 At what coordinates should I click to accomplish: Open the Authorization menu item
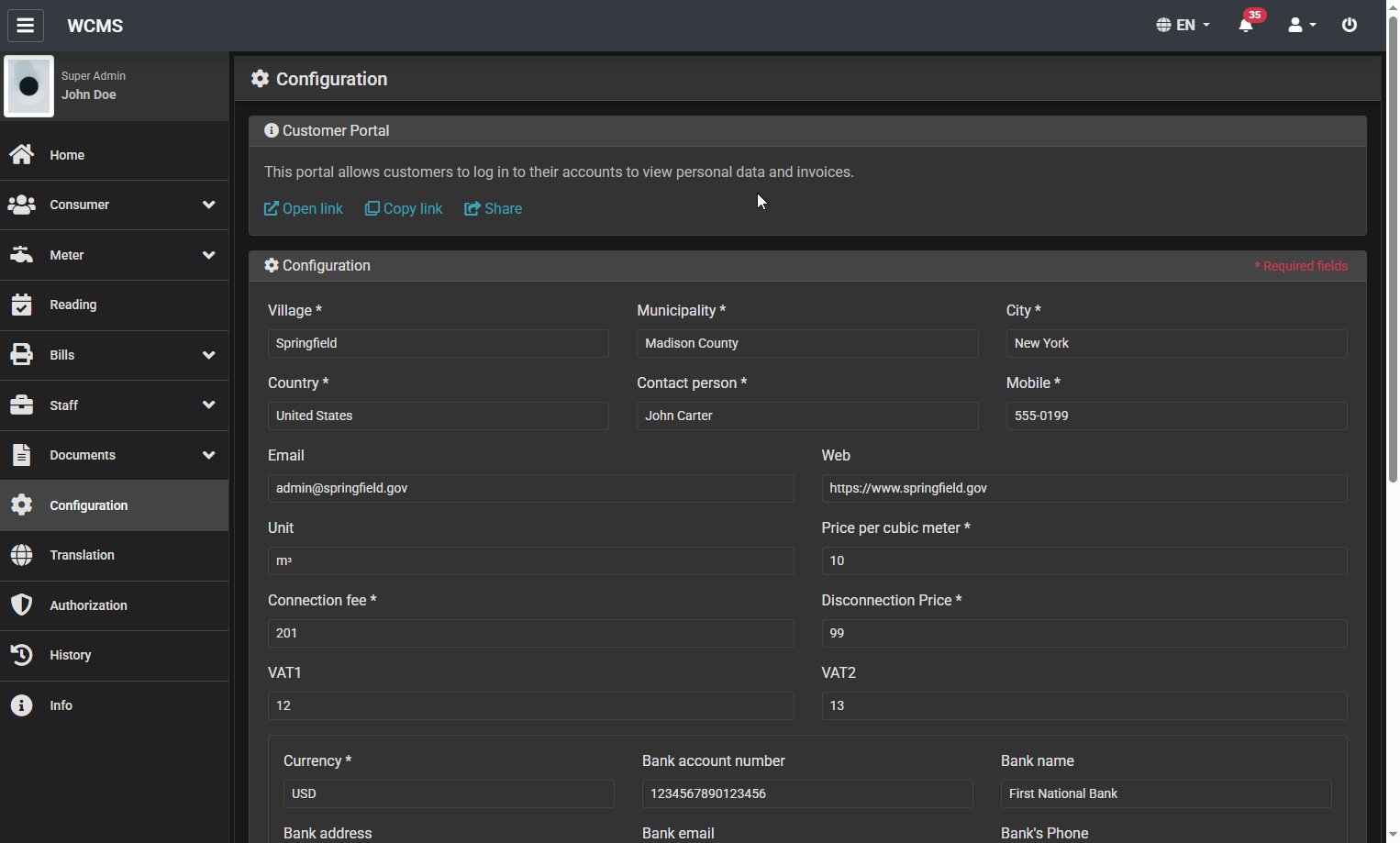[114, 605]
